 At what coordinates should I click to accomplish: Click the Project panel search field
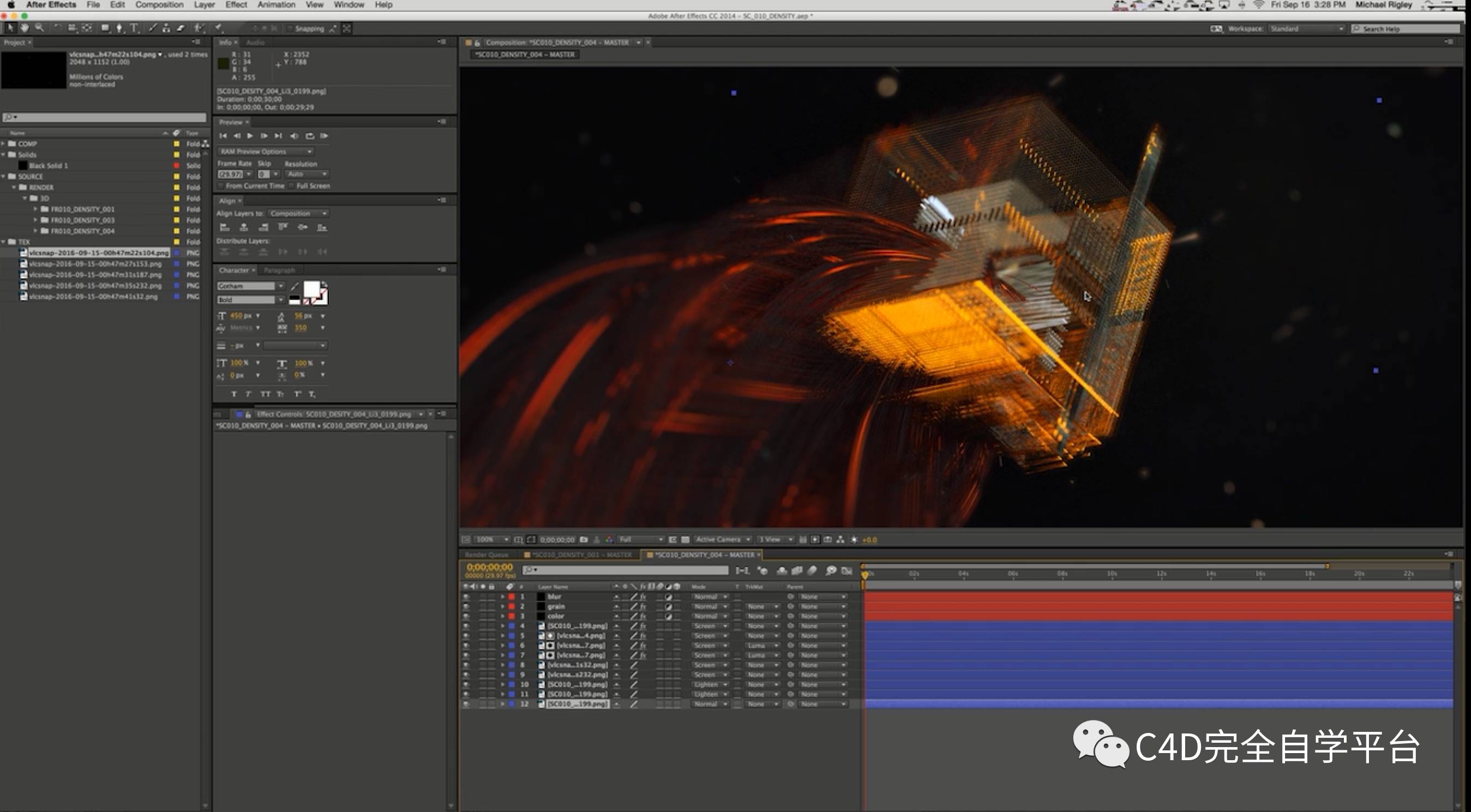tap(104, 118)
